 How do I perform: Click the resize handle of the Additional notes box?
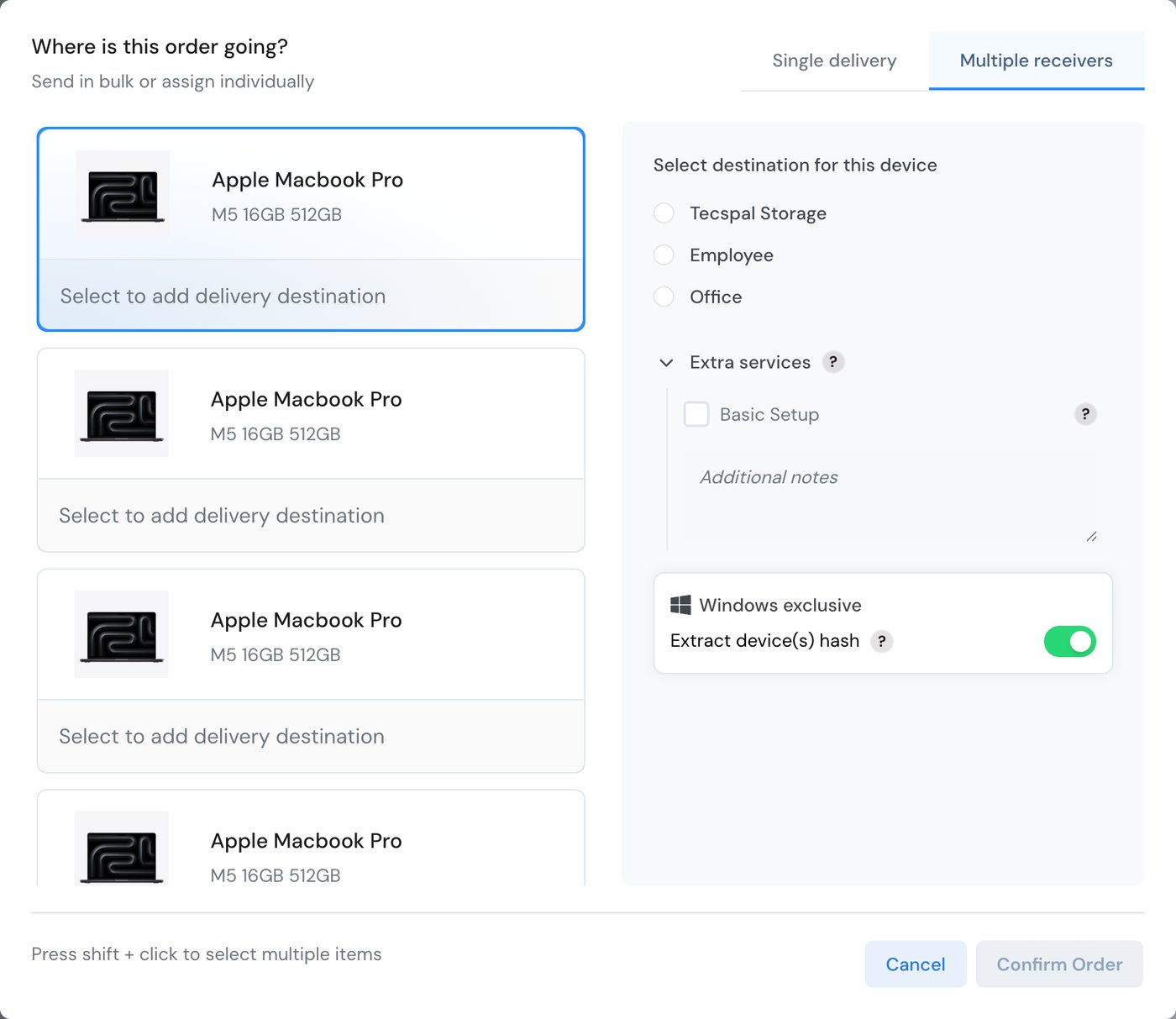(1091, 536)
